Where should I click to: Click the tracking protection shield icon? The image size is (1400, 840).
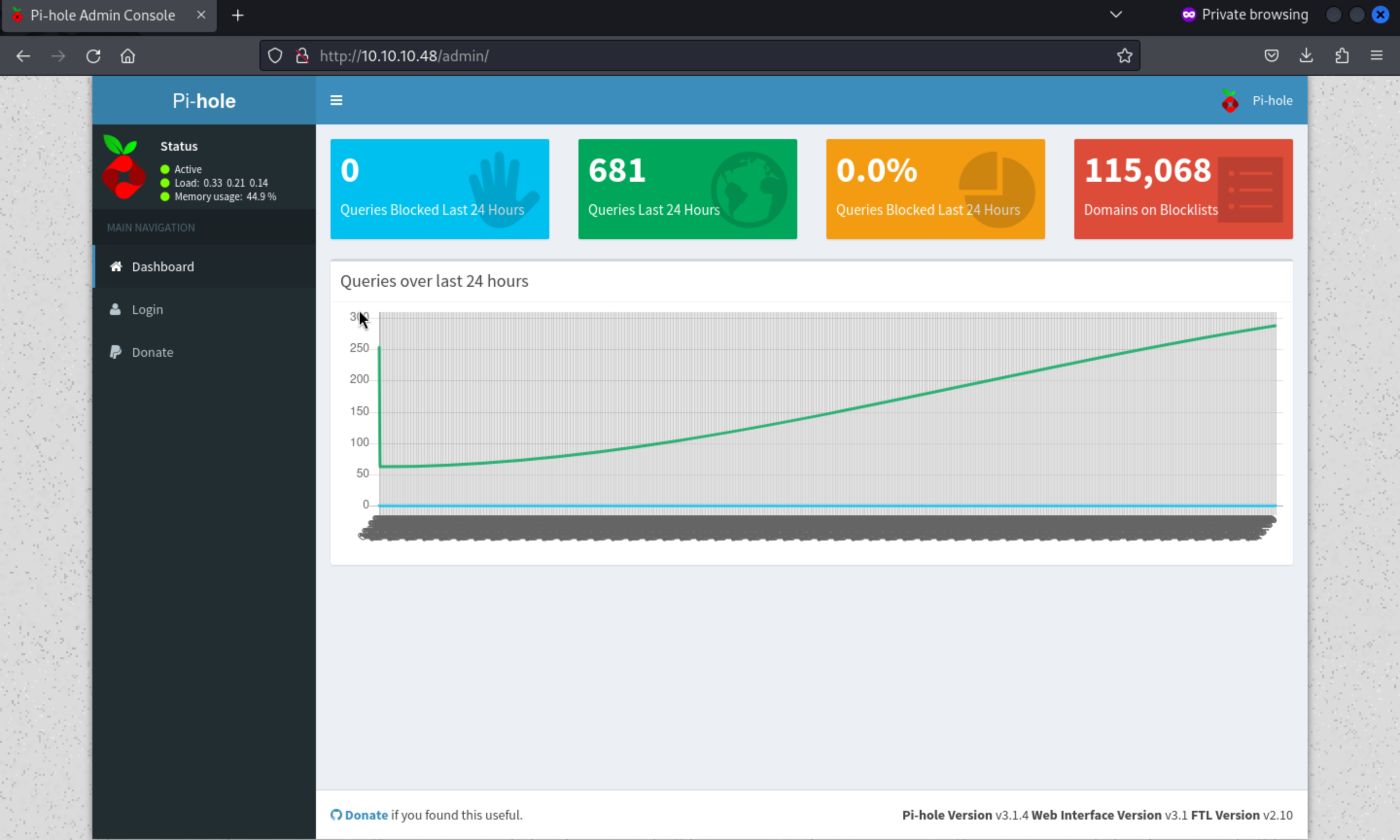(275, 55)
